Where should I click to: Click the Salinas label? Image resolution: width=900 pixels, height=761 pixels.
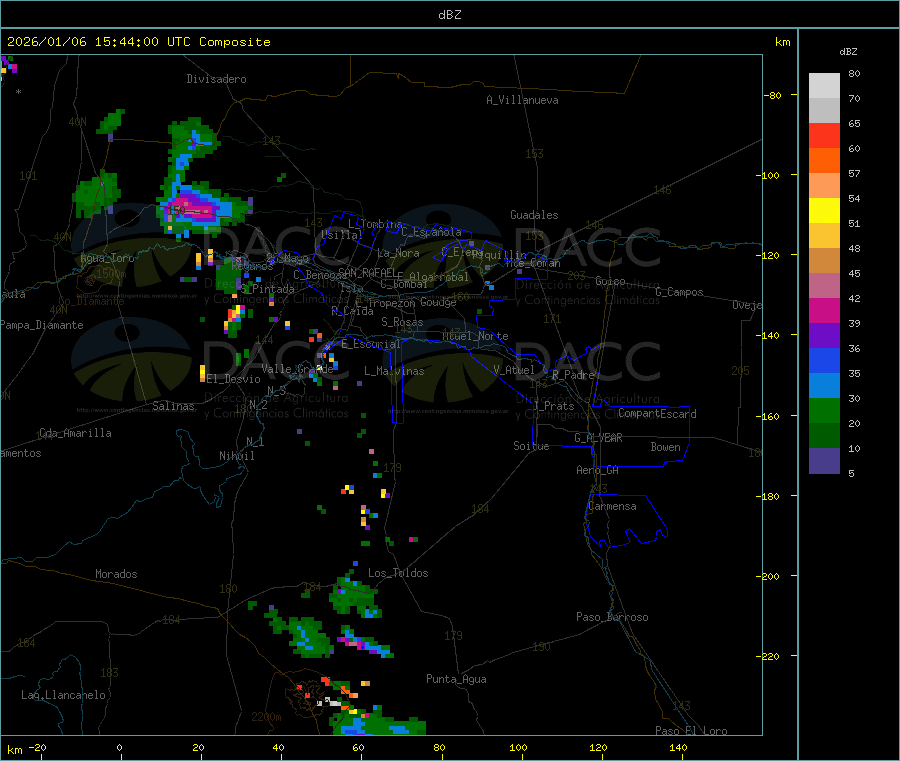(173, 406)
